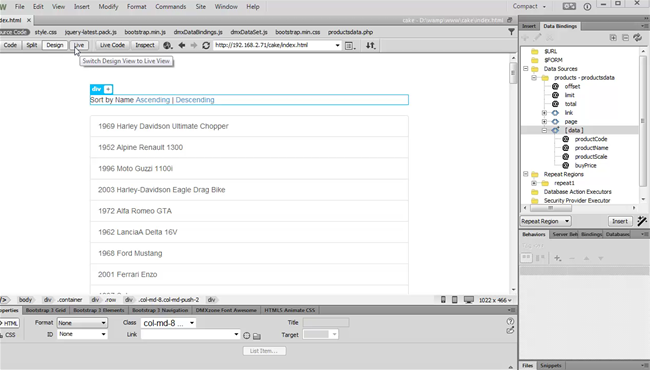Open the Commands menu
This screenshot has height=370, width=650.
(170, 7)
